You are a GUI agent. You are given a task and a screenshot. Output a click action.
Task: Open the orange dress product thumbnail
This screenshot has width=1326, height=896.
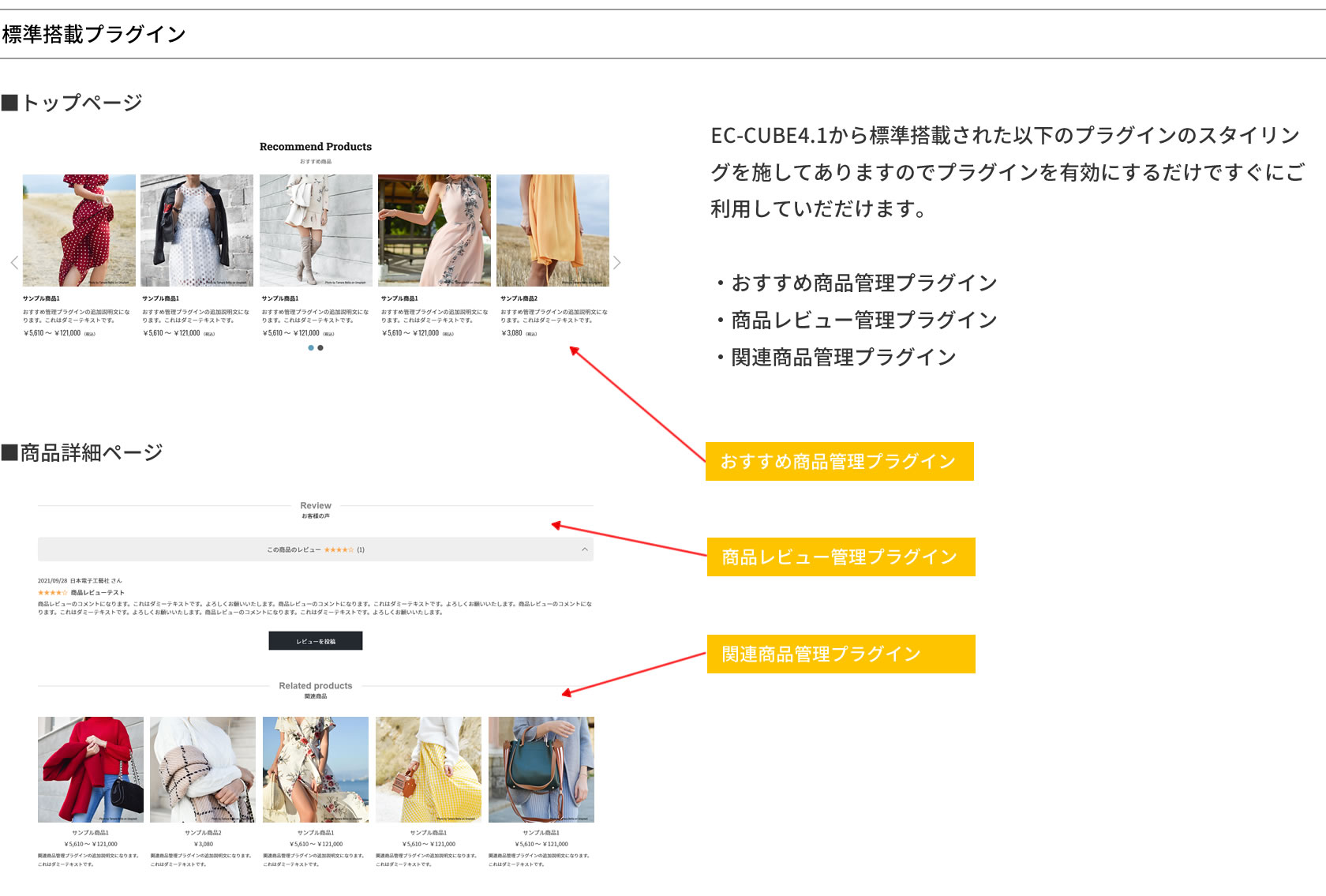click(552, 231)
